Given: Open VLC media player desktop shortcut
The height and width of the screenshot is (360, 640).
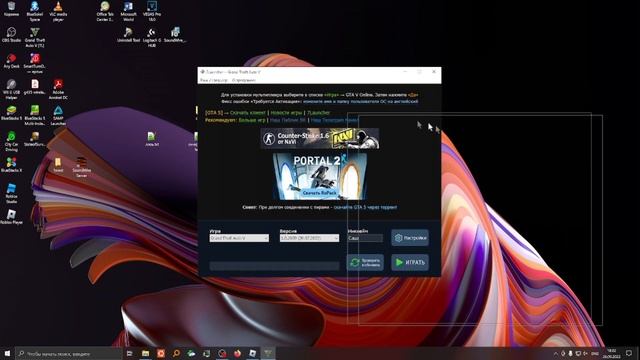Looking at the screenshot, I should coord(58,11).
